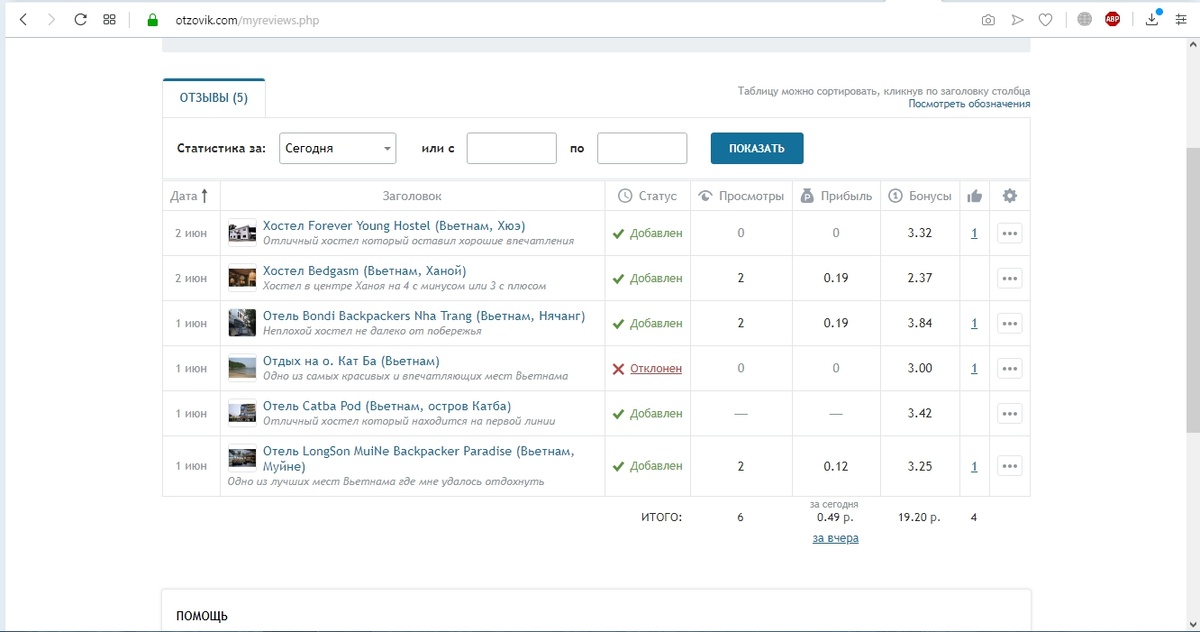
Task: Open thumbnail of Bondi Backpackers review
Action: (x=242, y=322)
